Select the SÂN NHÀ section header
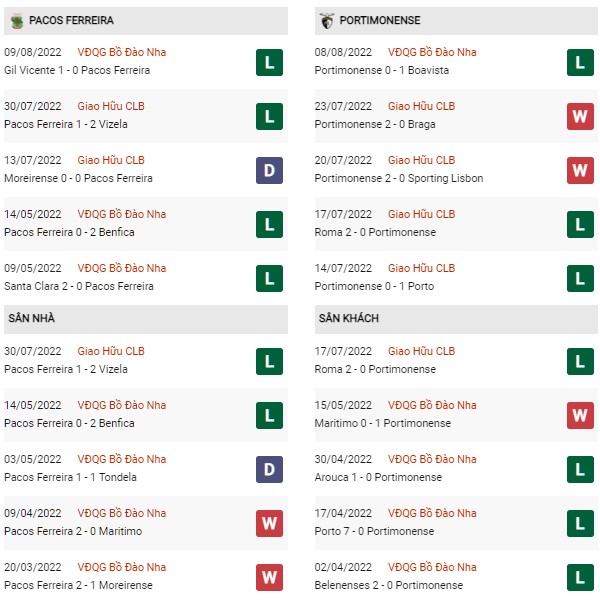The width and height of the screenshot is (600, 602). click(x=146, y=319)
